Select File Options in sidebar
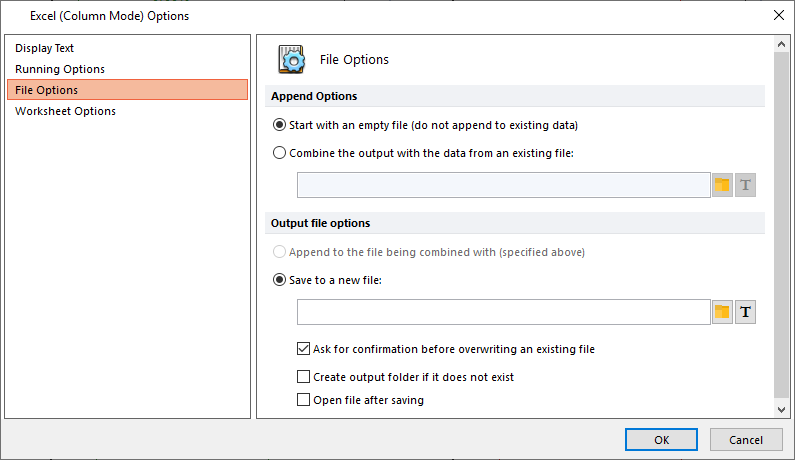Image resolution: width=795 pixels, height=460 pixels. coord(127,90)
